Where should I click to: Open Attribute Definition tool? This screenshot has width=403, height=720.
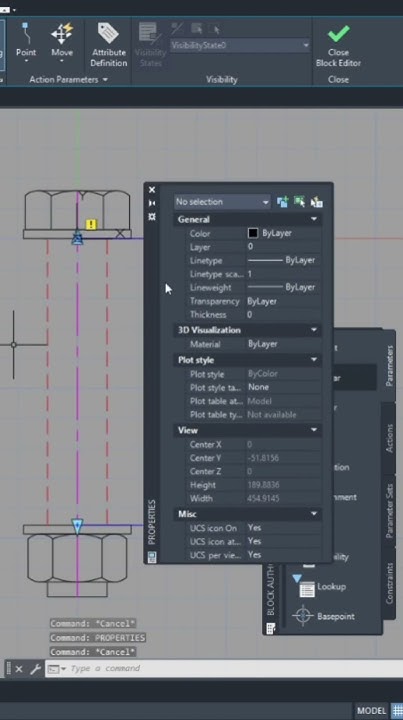coord(108,45)
